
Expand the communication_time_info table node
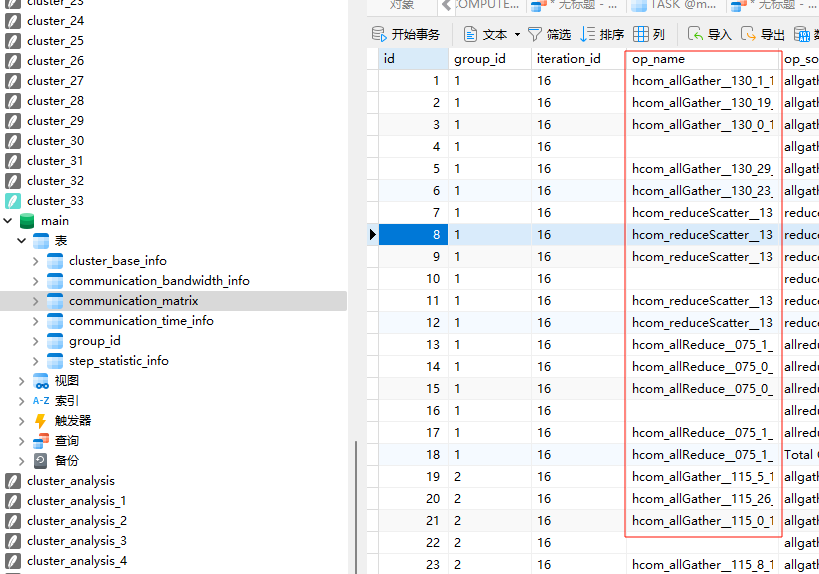coord(36,321)
